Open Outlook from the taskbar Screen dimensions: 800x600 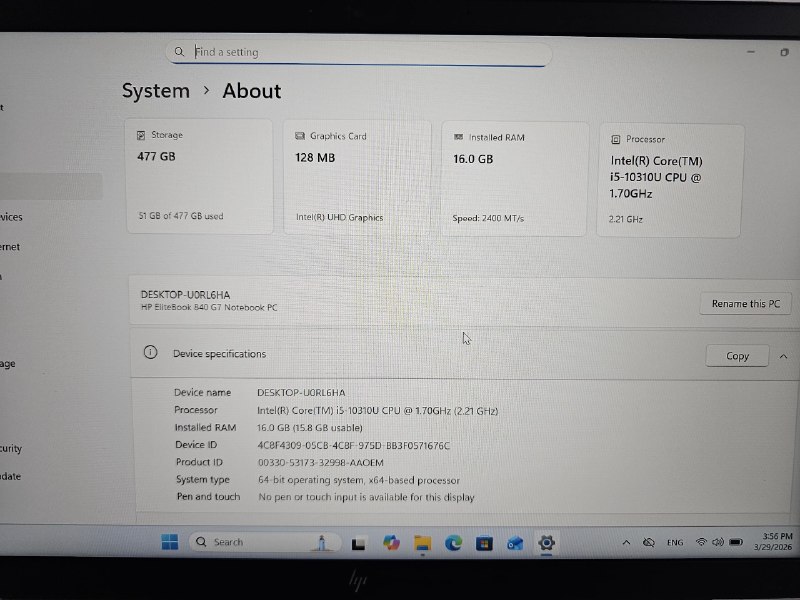click(515, 543)
